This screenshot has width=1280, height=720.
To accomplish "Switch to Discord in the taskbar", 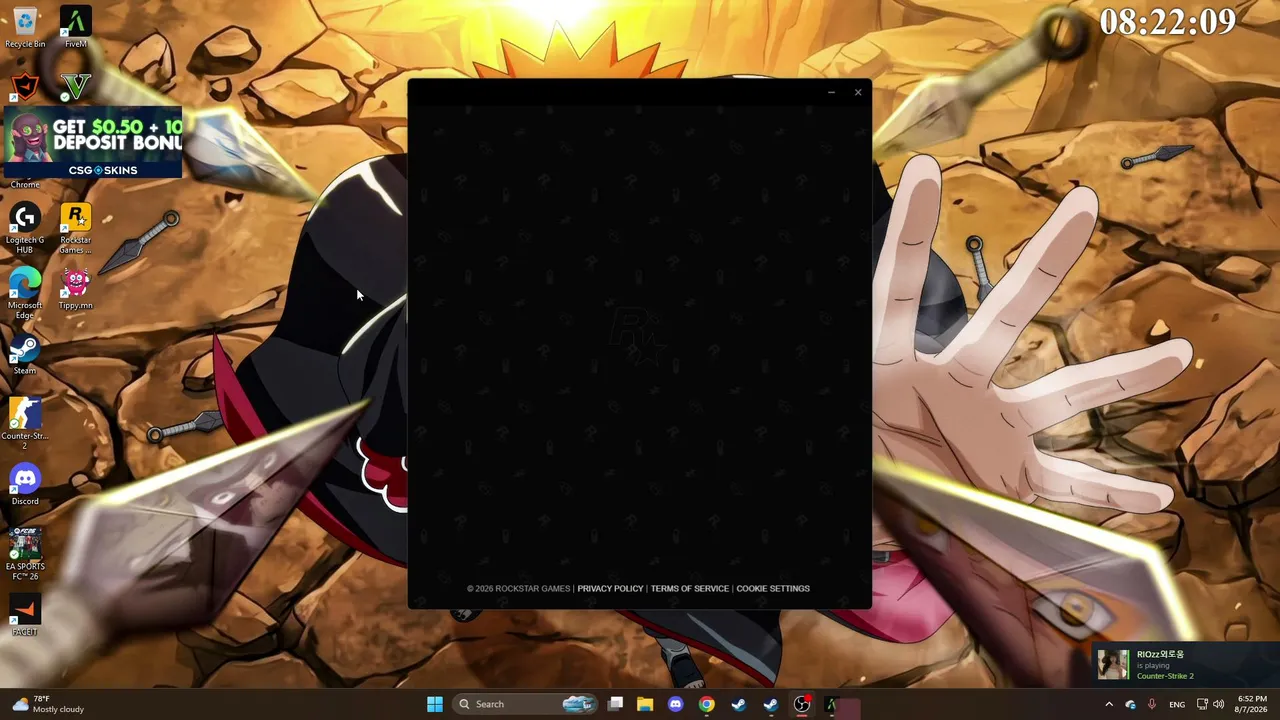I will click(x=675, y=704).
